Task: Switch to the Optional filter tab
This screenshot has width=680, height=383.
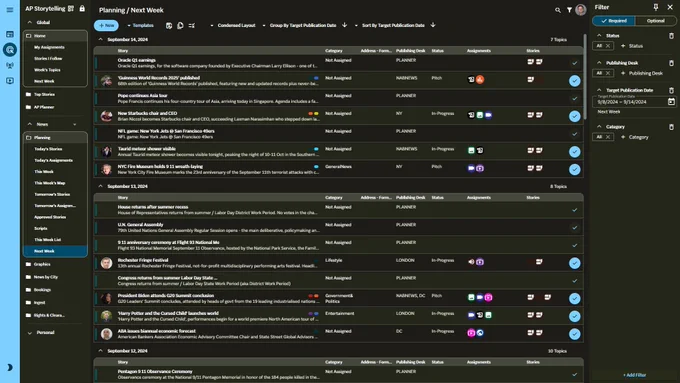Action: [655, 21]
